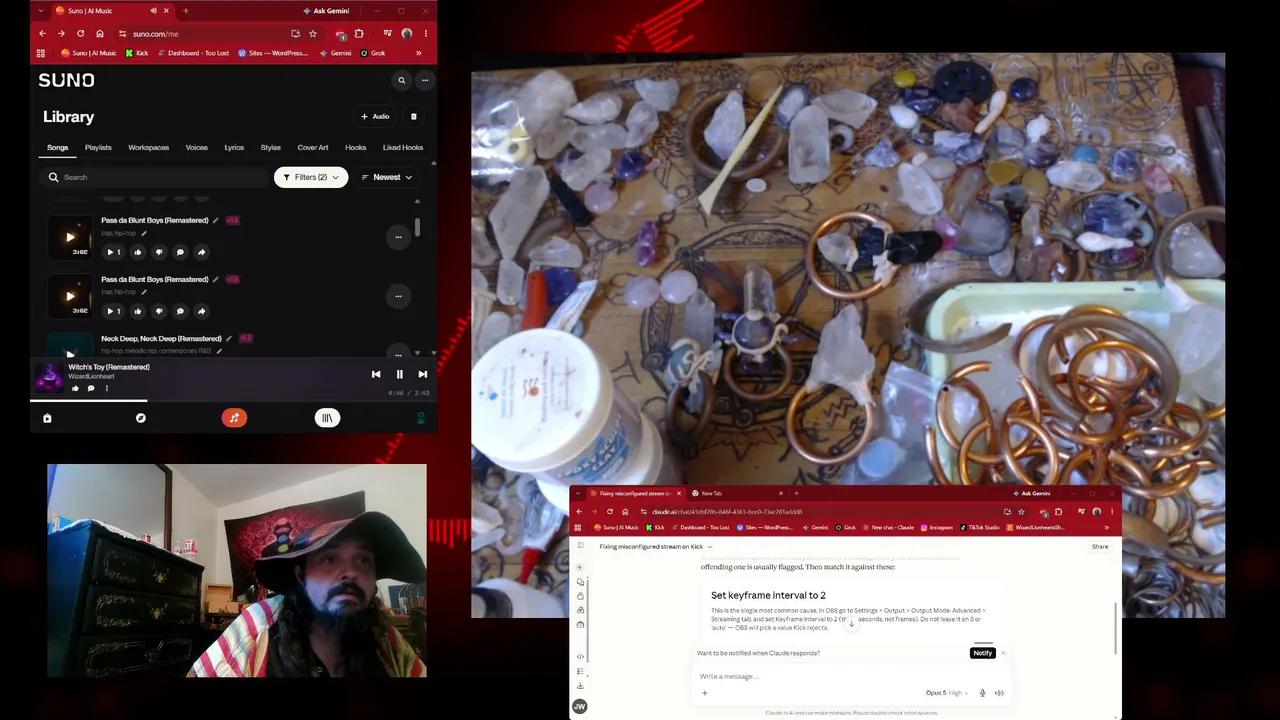Toggle the Claude sidebar panel icon

[x=580, y=546]
